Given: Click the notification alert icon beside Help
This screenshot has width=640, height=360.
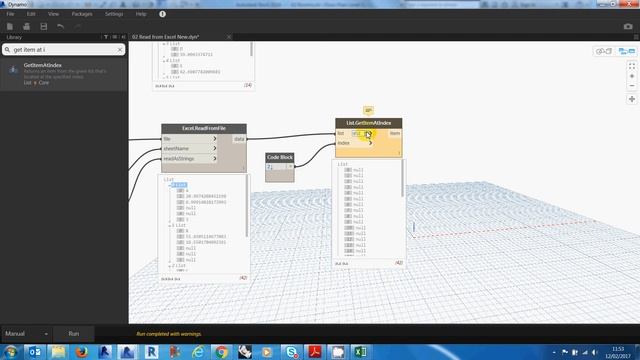Looking at the screenshot, I should click(x=162, y=14).
